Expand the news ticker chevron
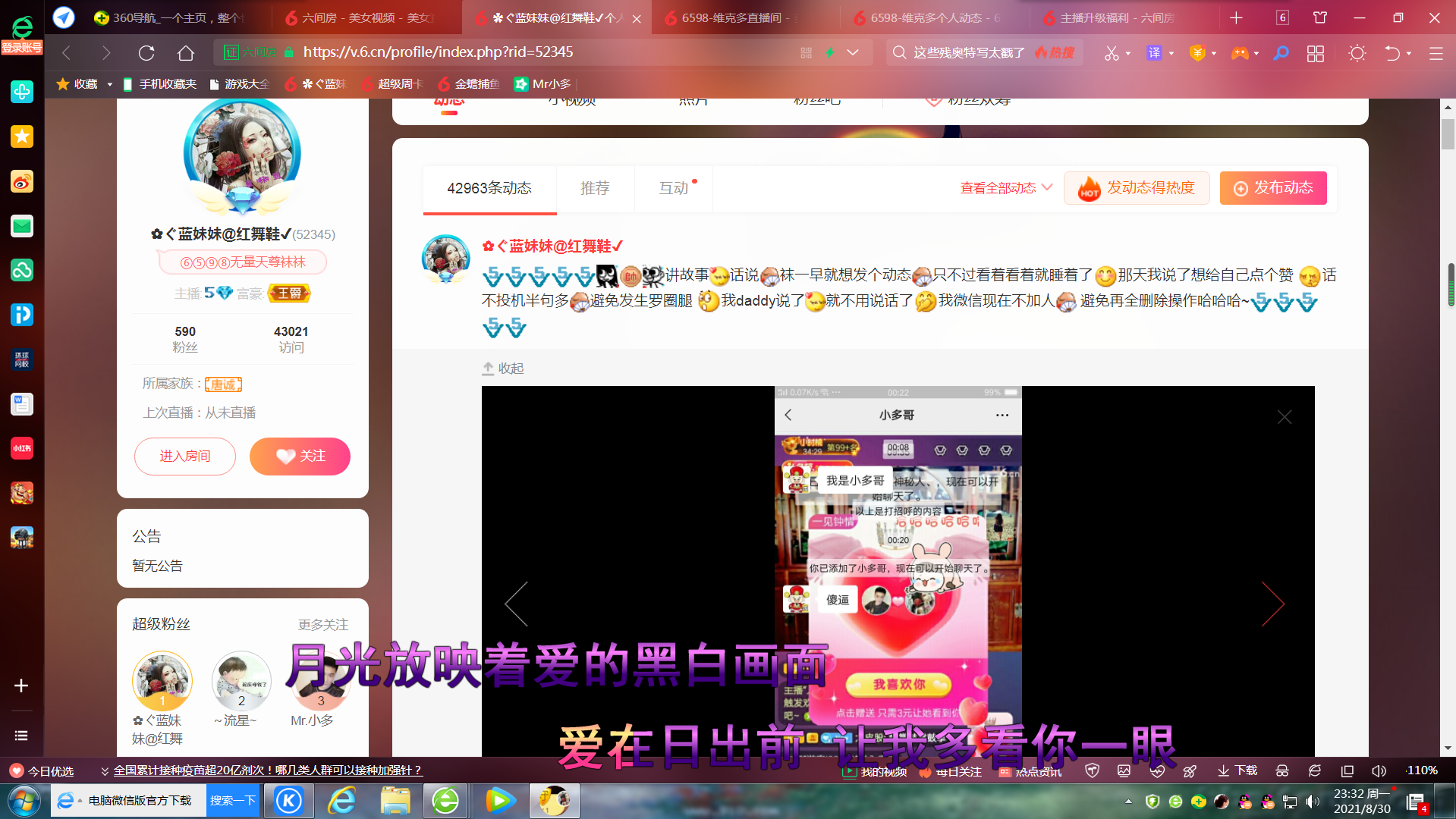Image resolution: width=1456 pixels, height=819 pixels. tap(105, 771)
